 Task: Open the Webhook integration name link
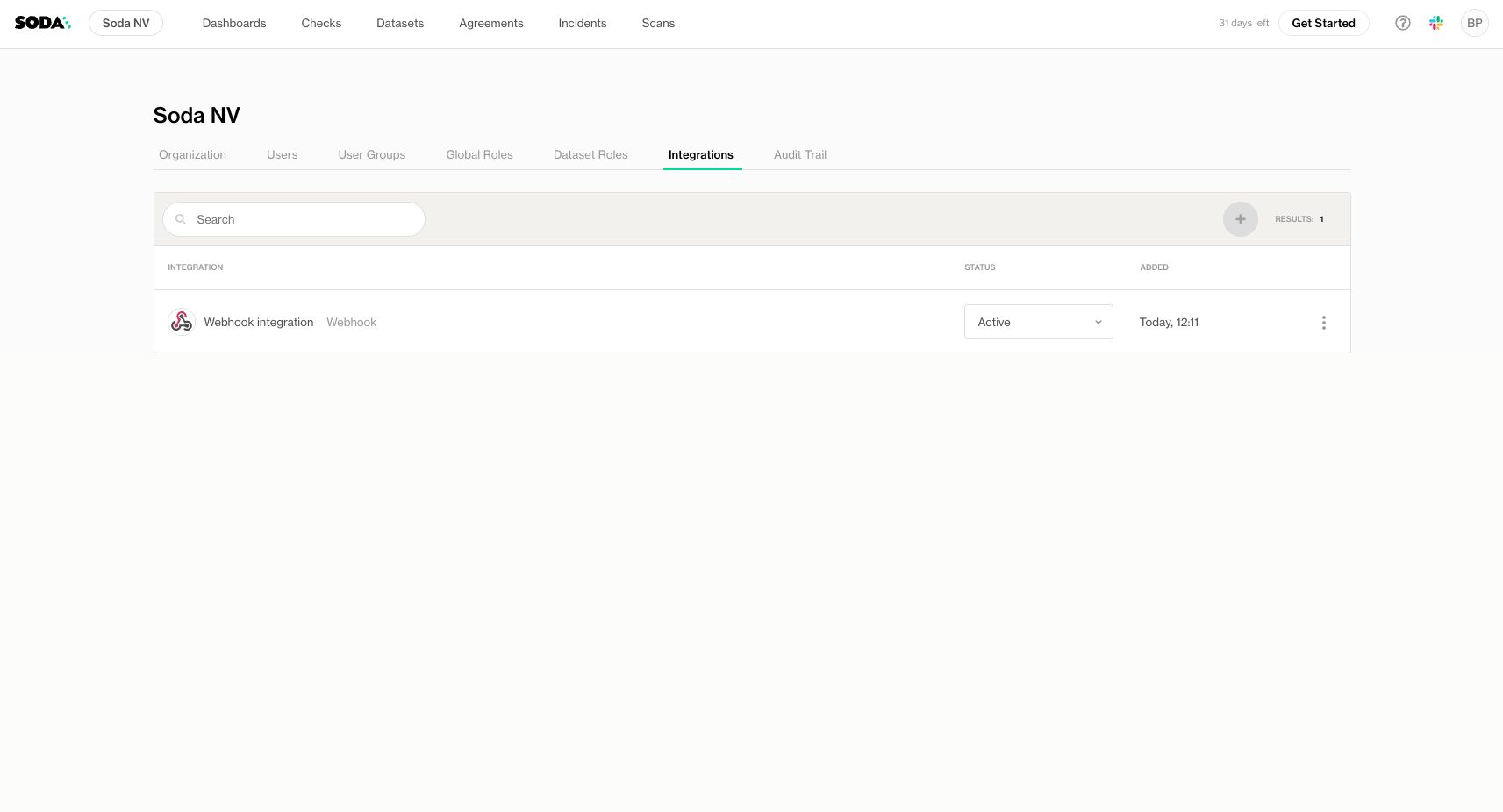click(x=258, y=322)
